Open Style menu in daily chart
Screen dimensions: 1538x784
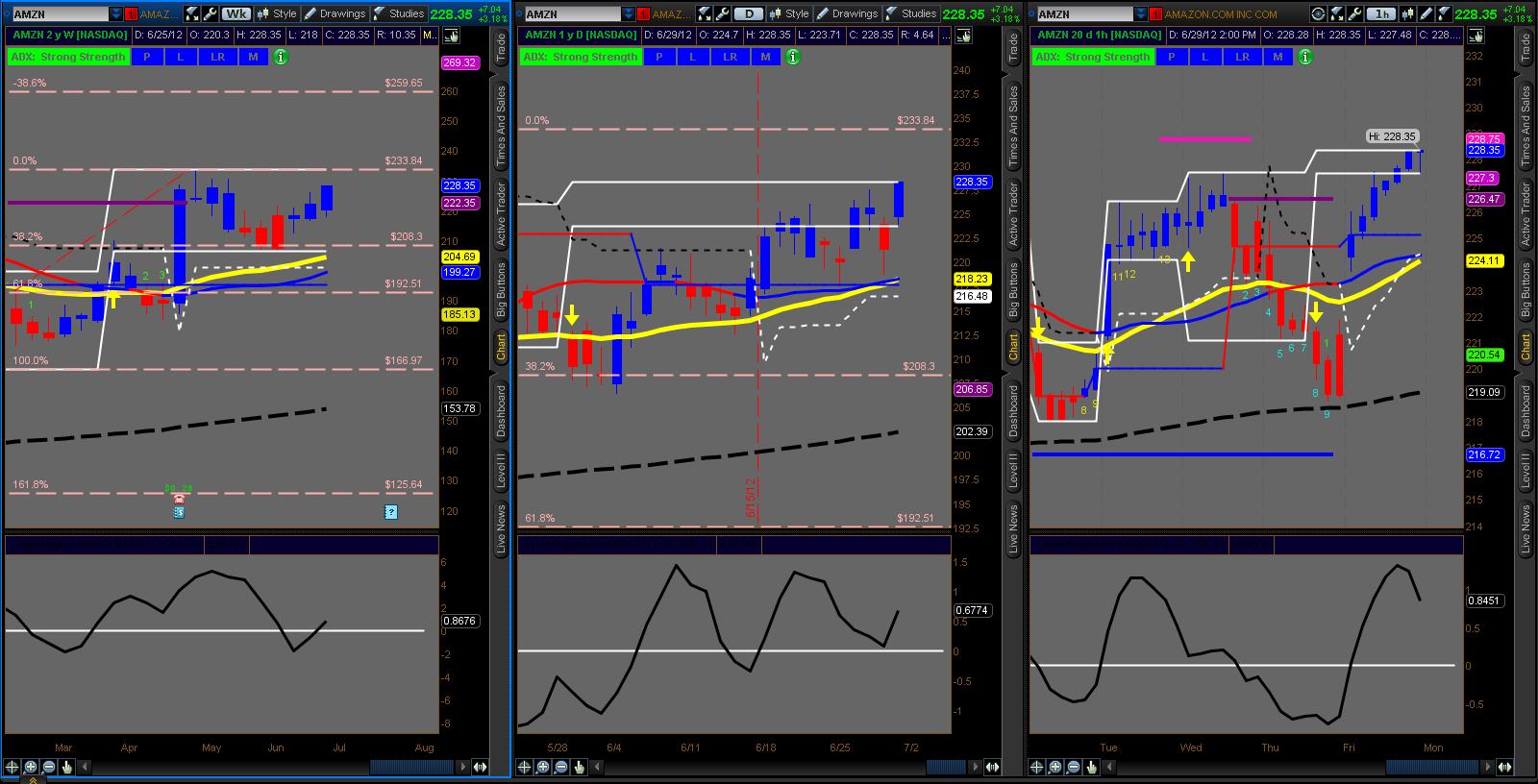789,13
